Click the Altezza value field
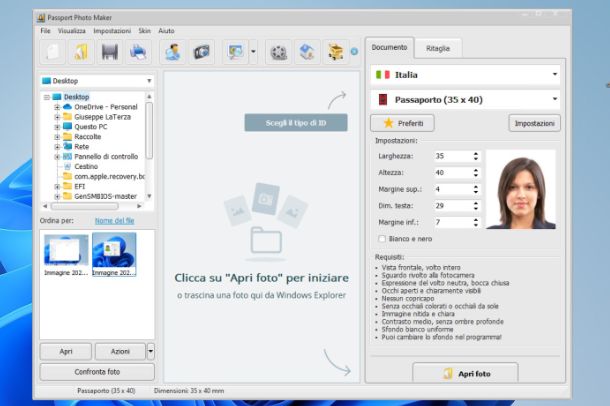 [453, 173]
